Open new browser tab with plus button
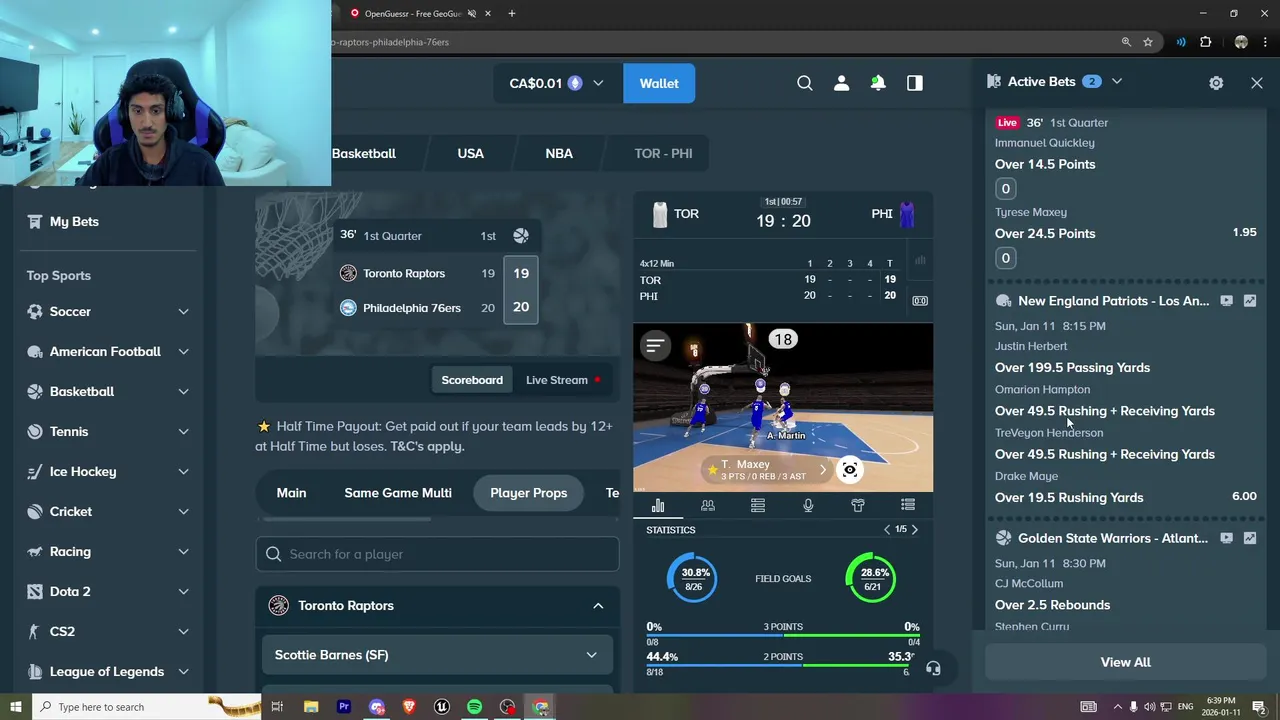Screen dimensions: 1280x720 [x=512, y=14]
